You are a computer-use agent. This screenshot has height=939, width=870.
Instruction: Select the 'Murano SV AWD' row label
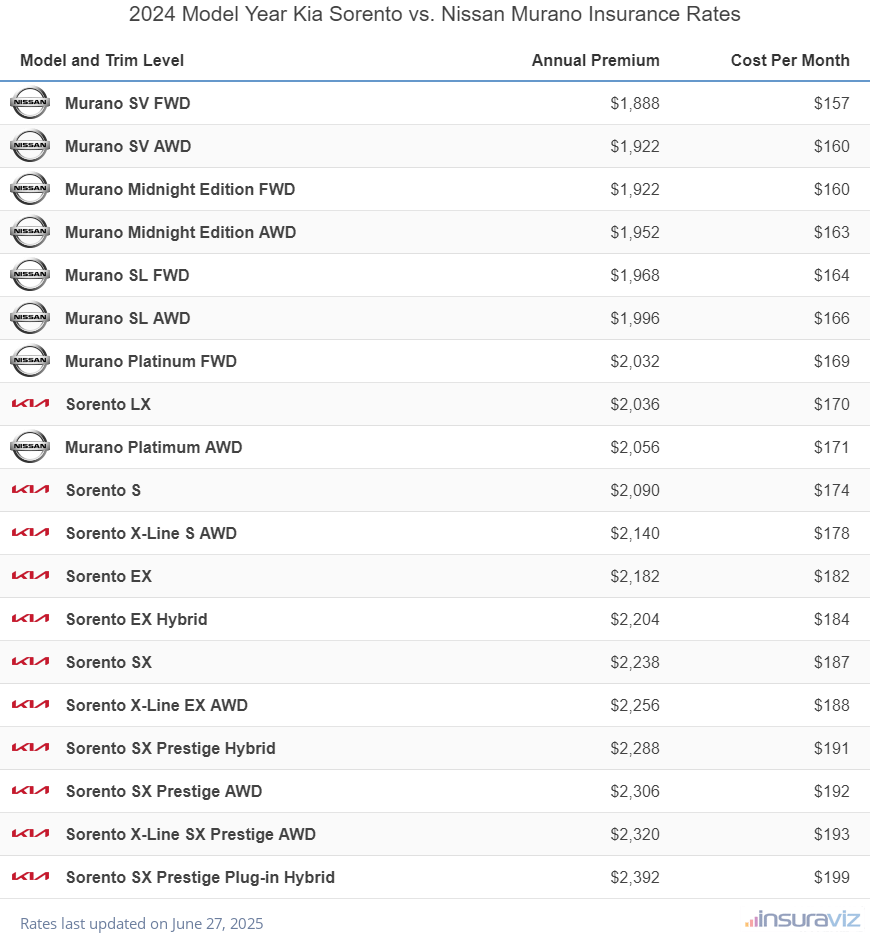click(x=128, y=147)
